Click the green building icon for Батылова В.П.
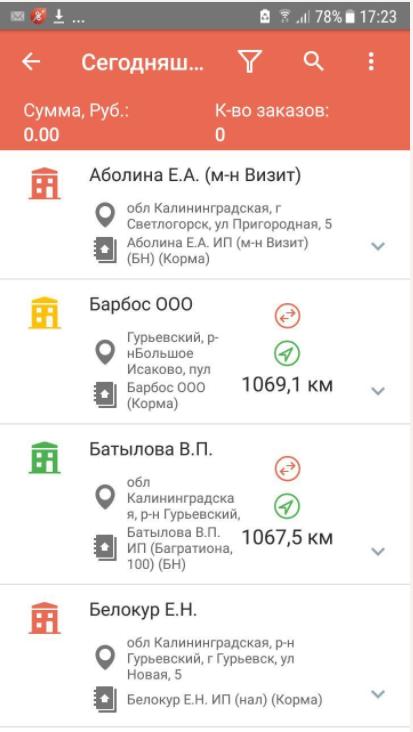This screenshot has height=732, width=413. [x=44, y=458]
